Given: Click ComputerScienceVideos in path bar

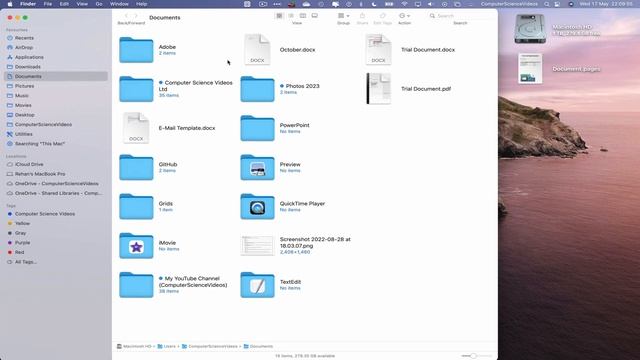Looking at the screenshot, I should tap(209, 347).
